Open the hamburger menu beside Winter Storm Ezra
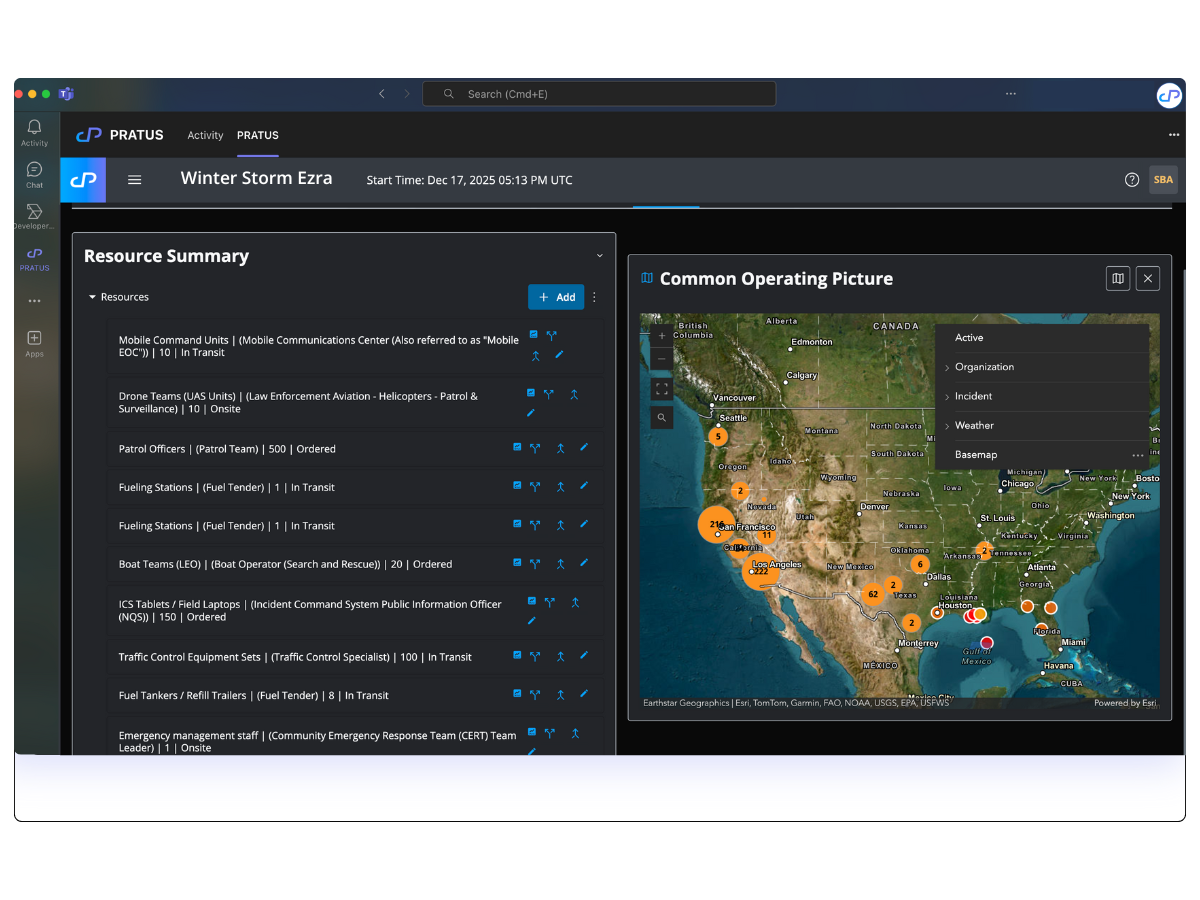1200x900 pixels. (134, 180)
